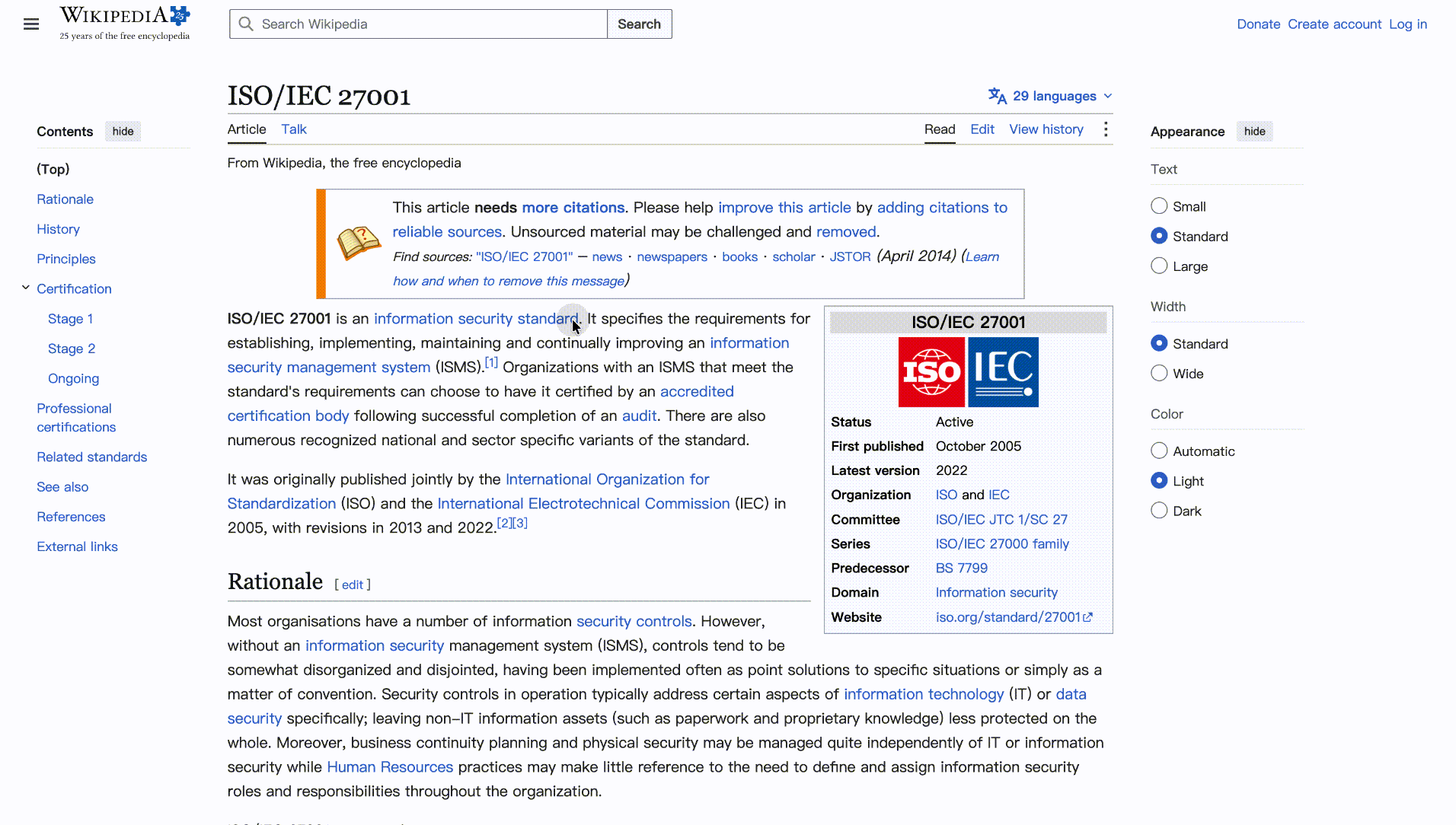Open the audit link
The height and width of the screenshot is (825, 1456).
[639, 416]
